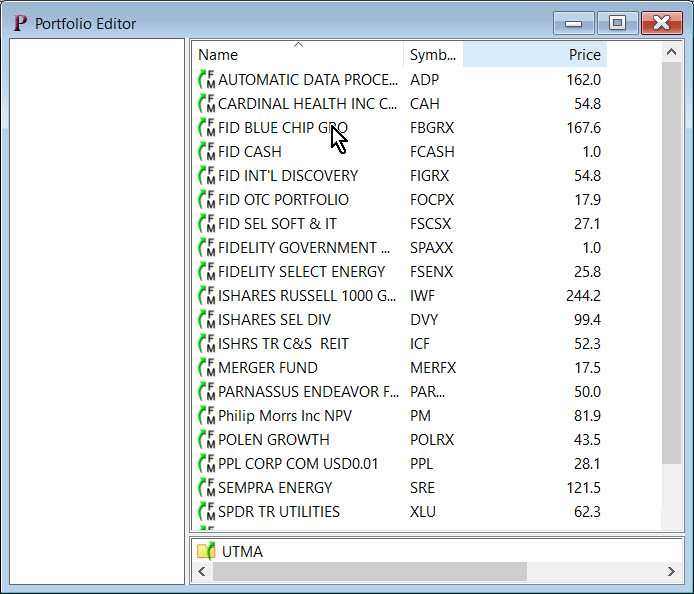Click the ADP symbol cell

click(x=424, y=80)
